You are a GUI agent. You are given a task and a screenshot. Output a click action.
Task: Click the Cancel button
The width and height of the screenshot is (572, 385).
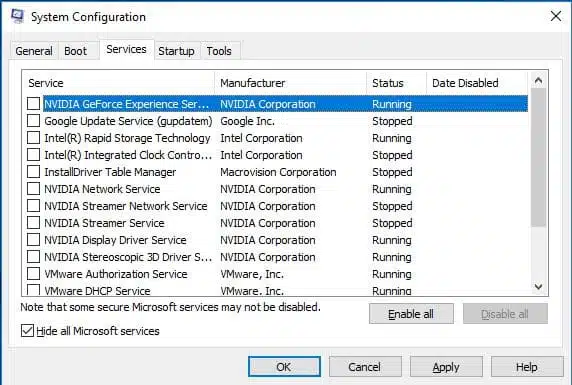click(365, 367)
